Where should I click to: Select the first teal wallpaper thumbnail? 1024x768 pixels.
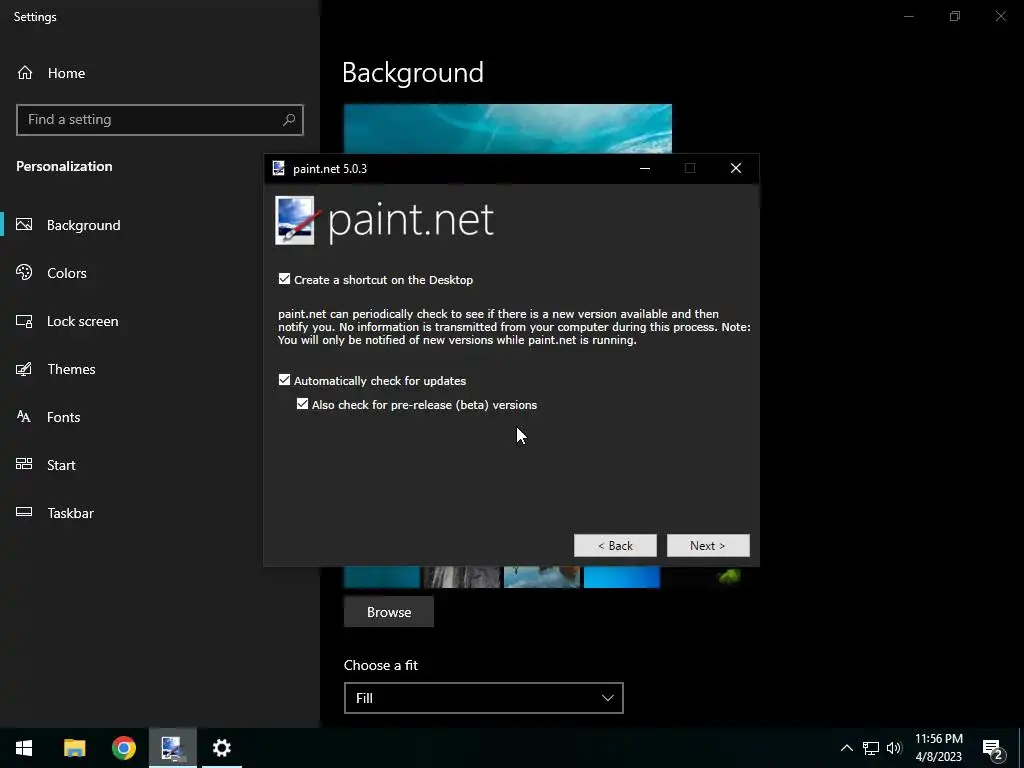point(382,577)
